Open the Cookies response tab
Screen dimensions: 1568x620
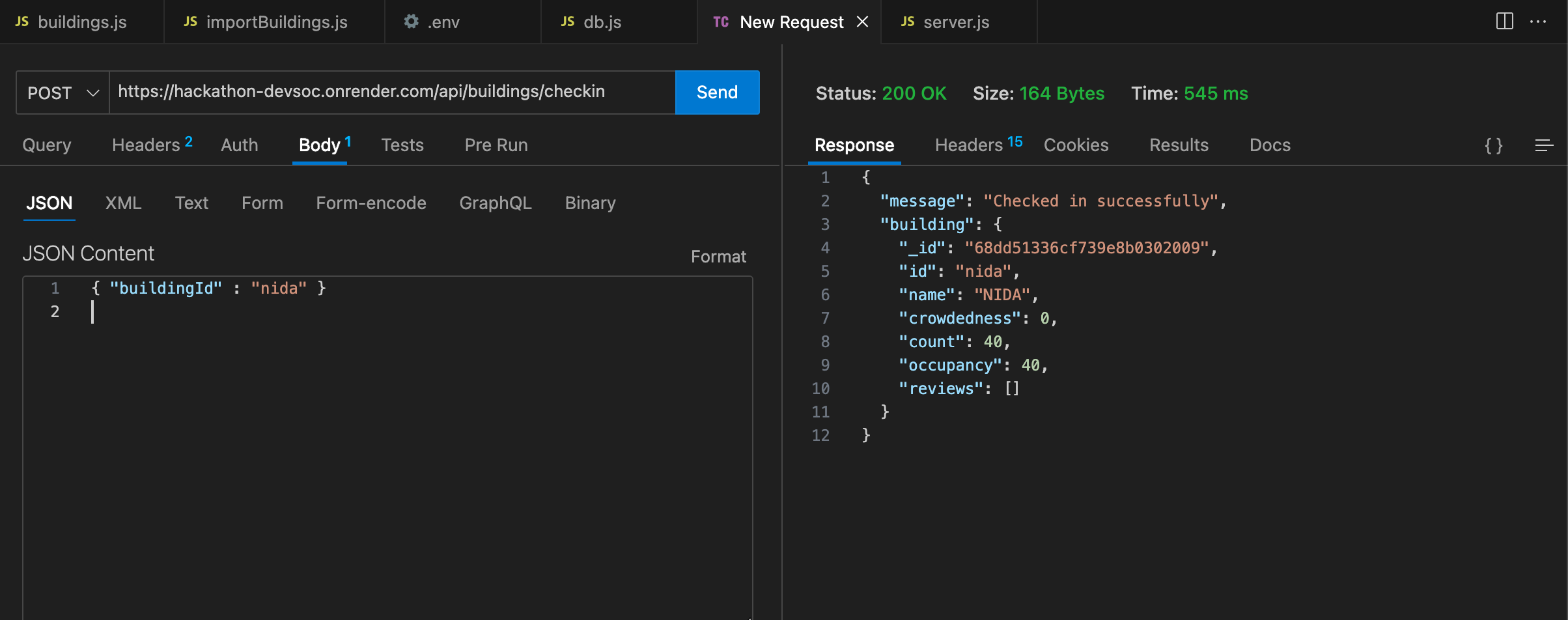(1076, 145)
